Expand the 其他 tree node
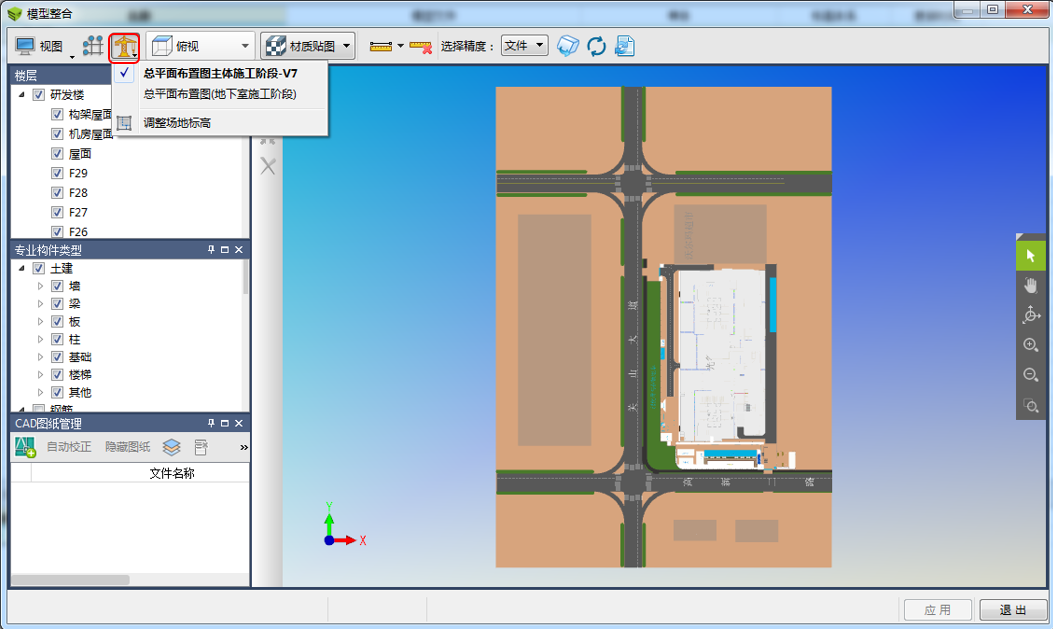 40,392
